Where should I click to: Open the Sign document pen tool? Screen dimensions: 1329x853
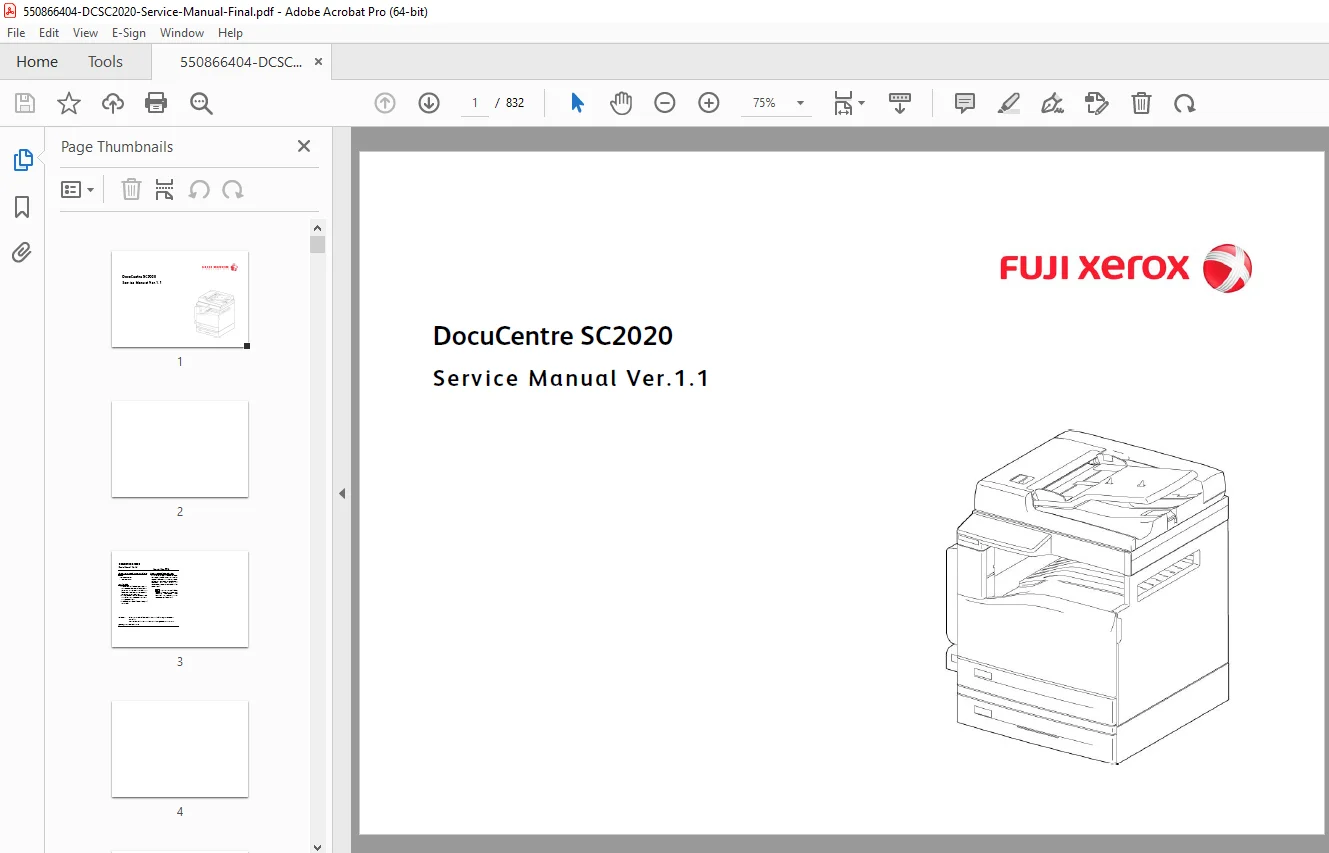point(1053,103)
